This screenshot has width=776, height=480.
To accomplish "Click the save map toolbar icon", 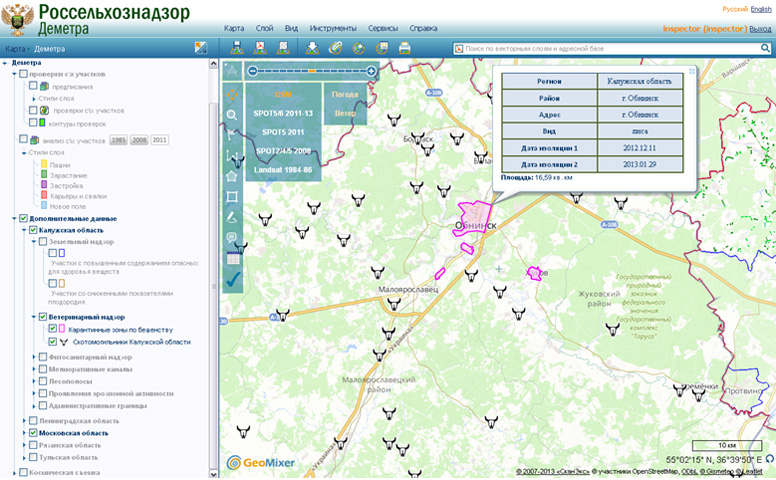I will point(237,48).
